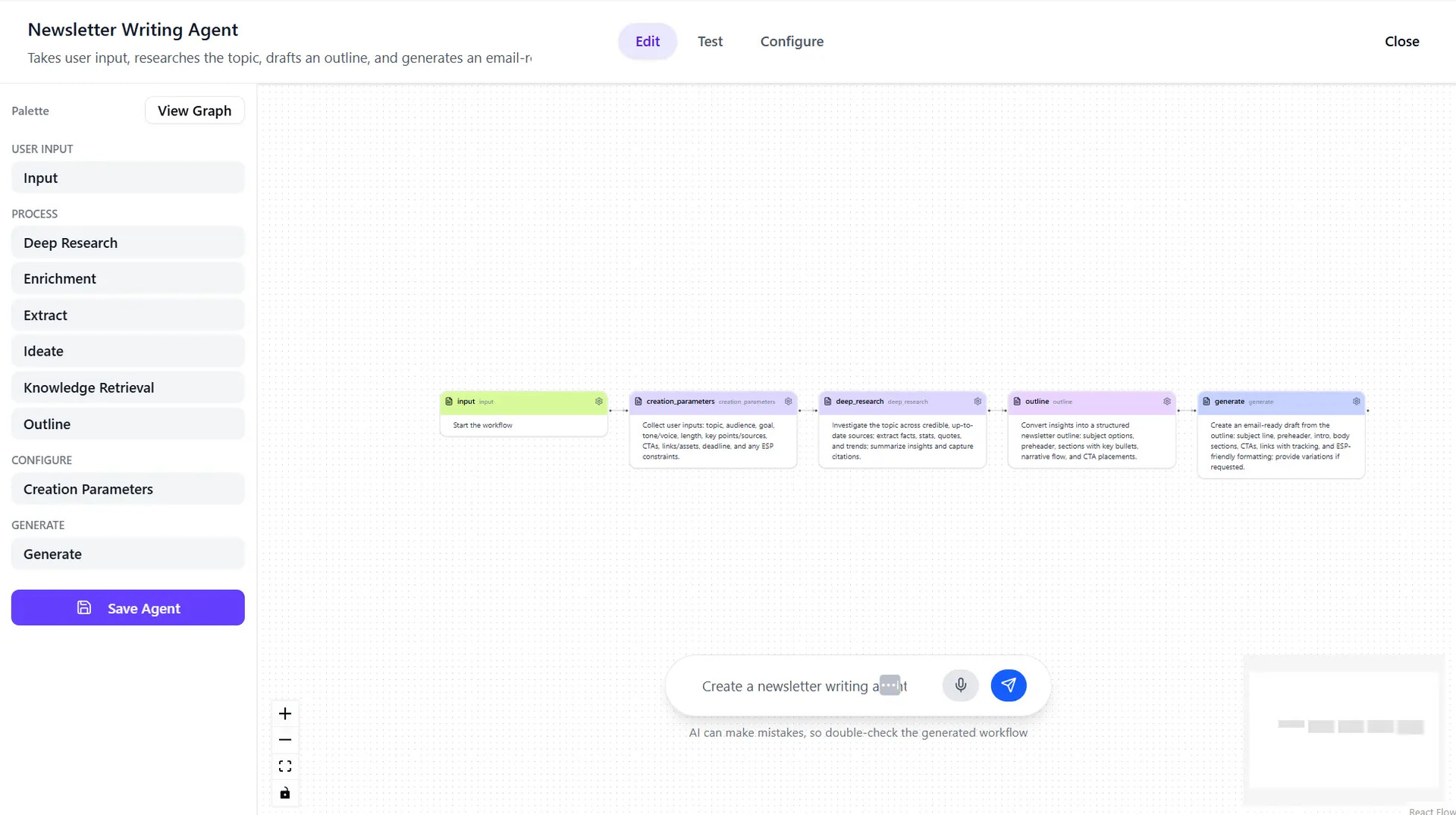Screen dimensions: 1456x815
Task: Select Knowledge Retrieval from the palette
Action: click(88, 387)
